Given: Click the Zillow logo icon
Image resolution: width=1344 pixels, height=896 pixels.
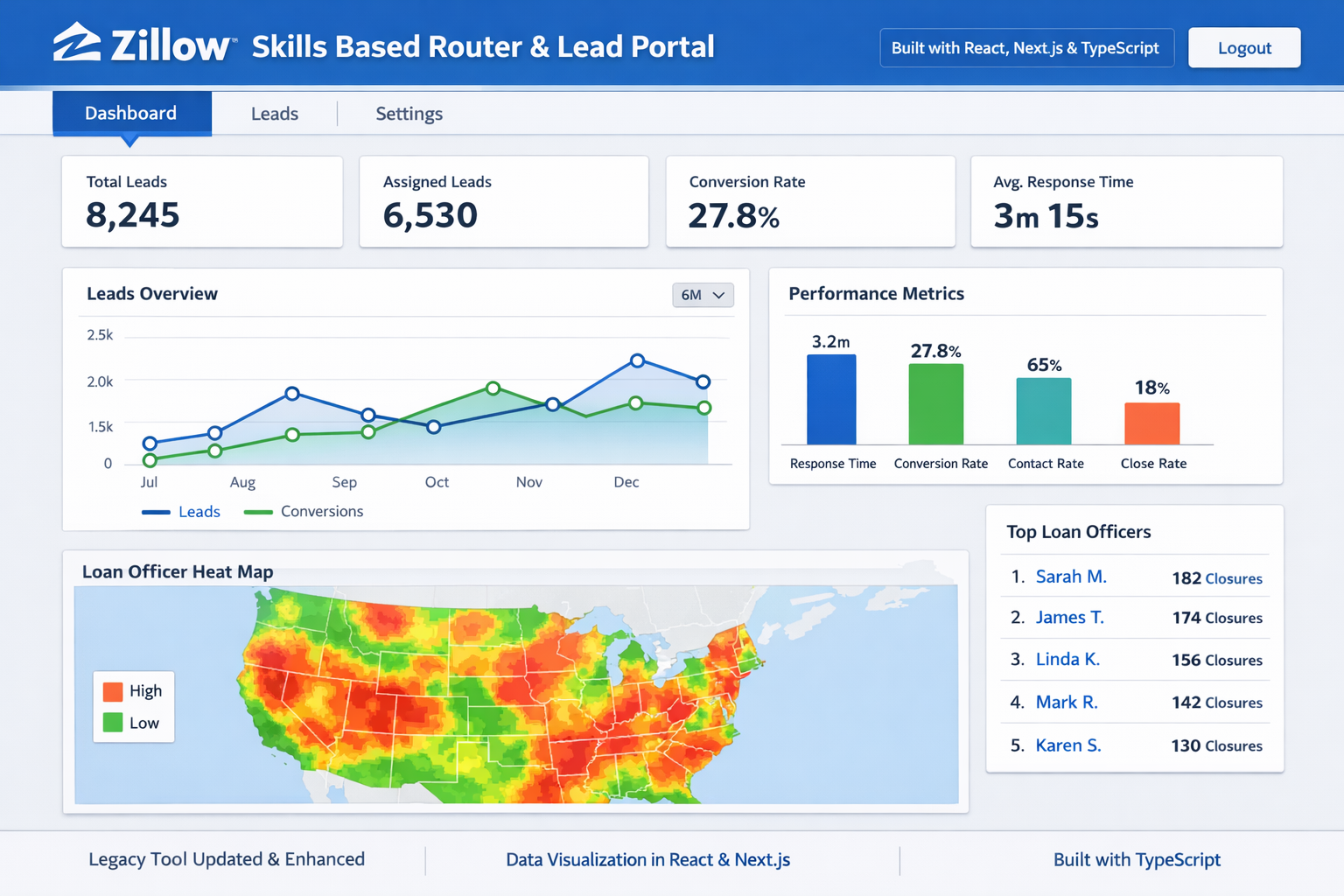Looking at the screenshot, I should point(77,43).
